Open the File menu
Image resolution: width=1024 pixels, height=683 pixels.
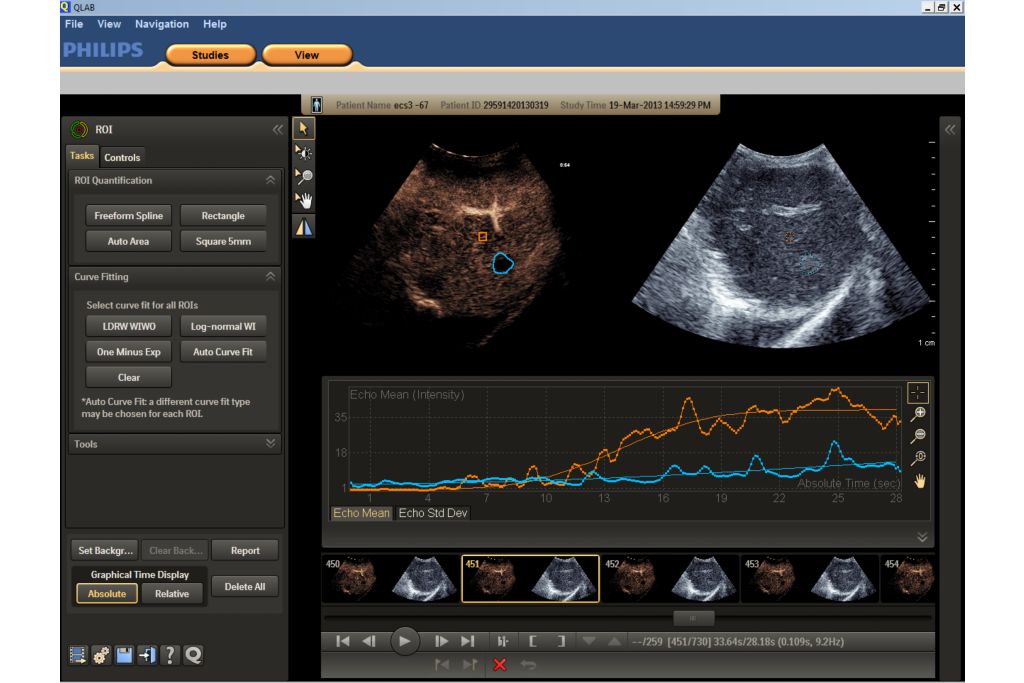coord(74,24)
